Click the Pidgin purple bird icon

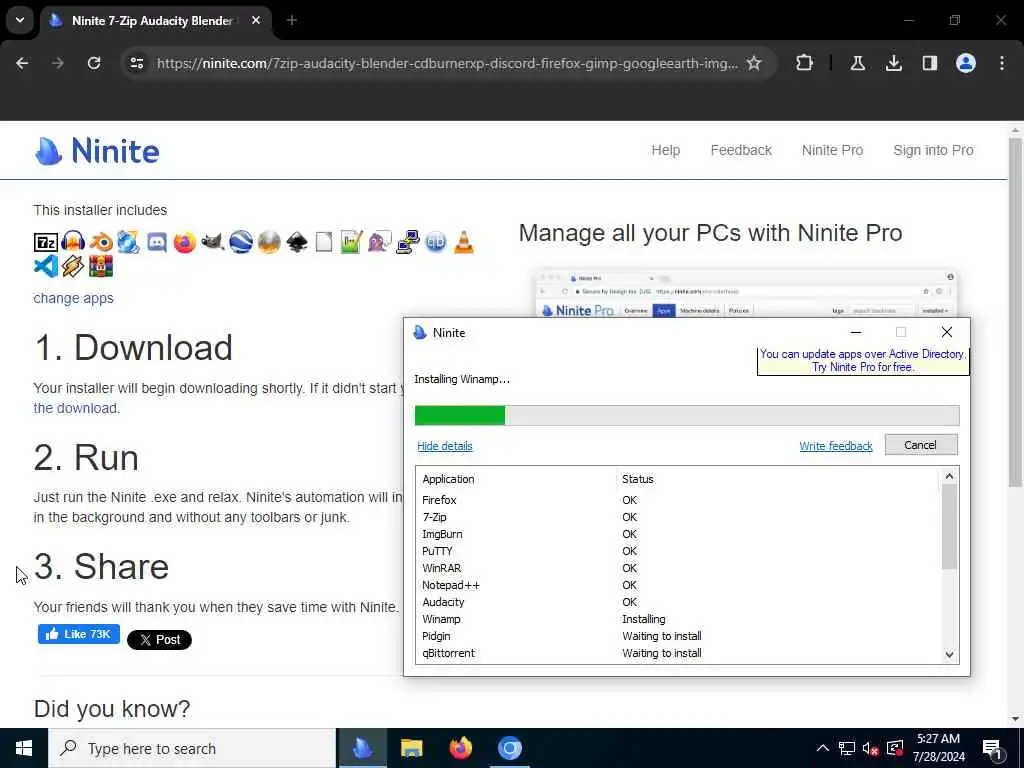coord(379,242)
